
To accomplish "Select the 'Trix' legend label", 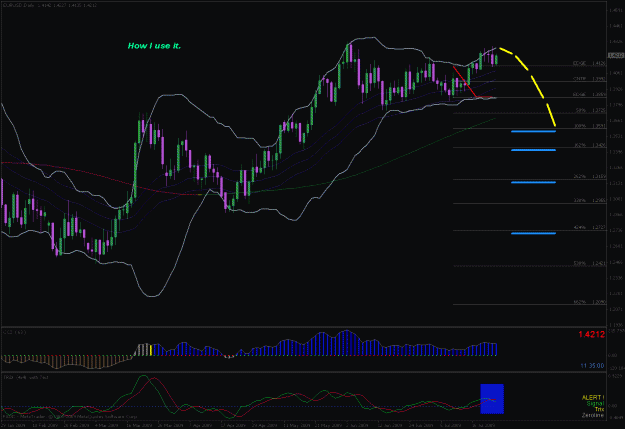I will point(599,409).
